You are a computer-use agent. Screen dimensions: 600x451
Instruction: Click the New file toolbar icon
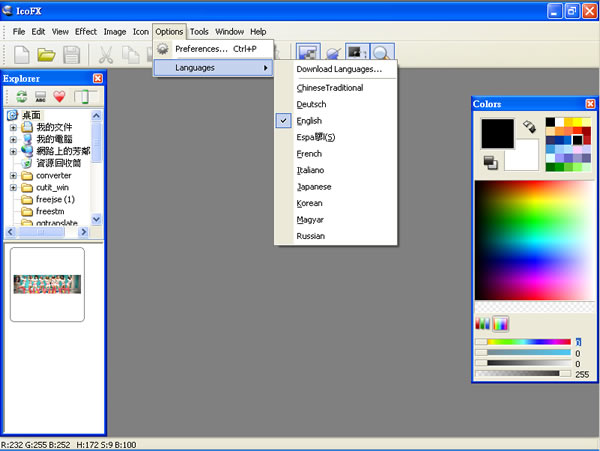(21, 54)
